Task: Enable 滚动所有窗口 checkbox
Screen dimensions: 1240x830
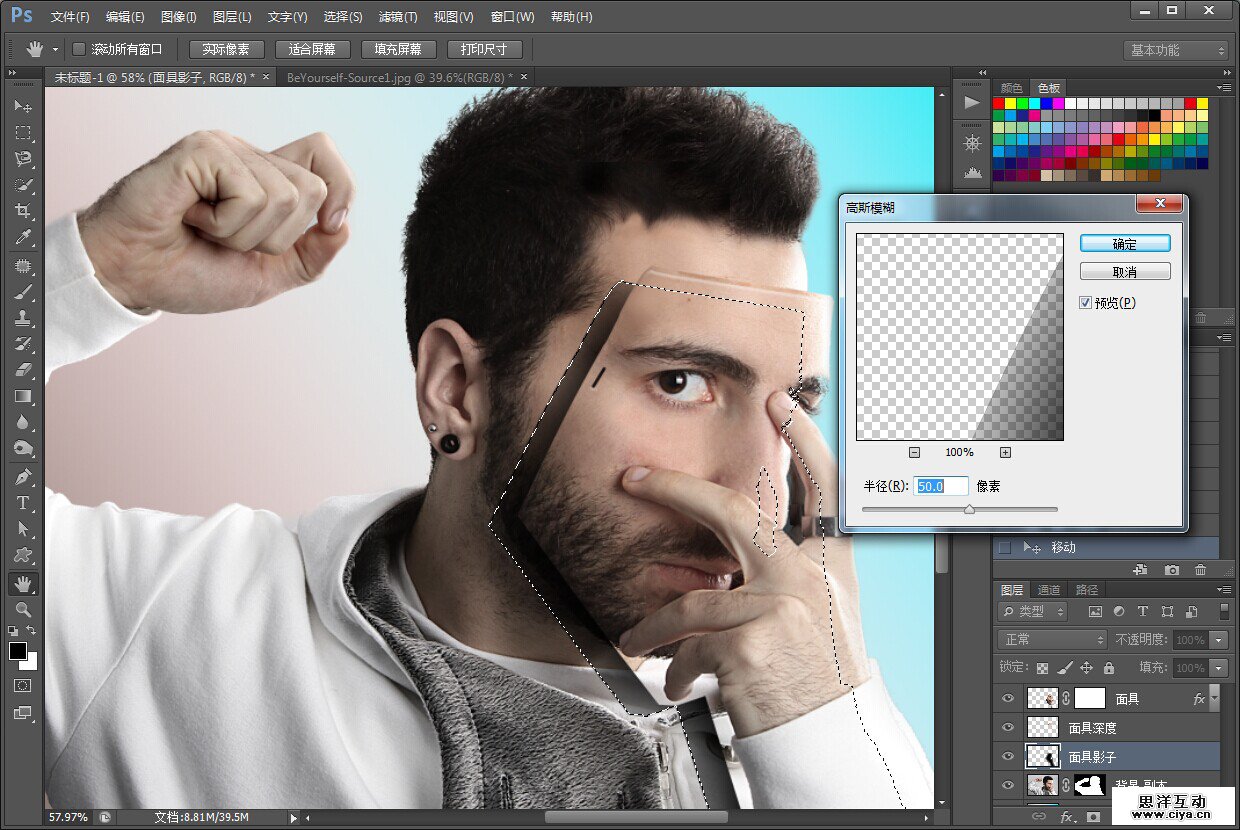Action: [79, 49]
